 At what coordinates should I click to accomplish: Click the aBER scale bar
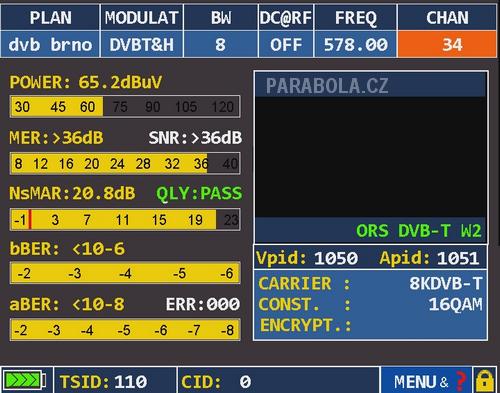click(125, 330)
